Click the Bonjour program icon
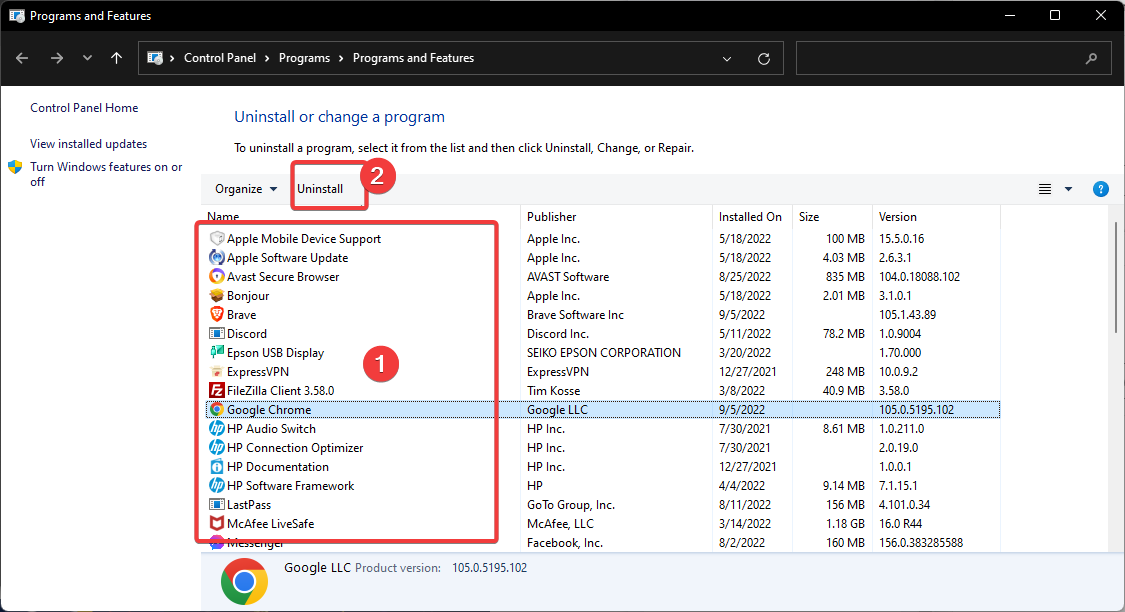This screenshot has width=1125, height=612. pos(217,296)
